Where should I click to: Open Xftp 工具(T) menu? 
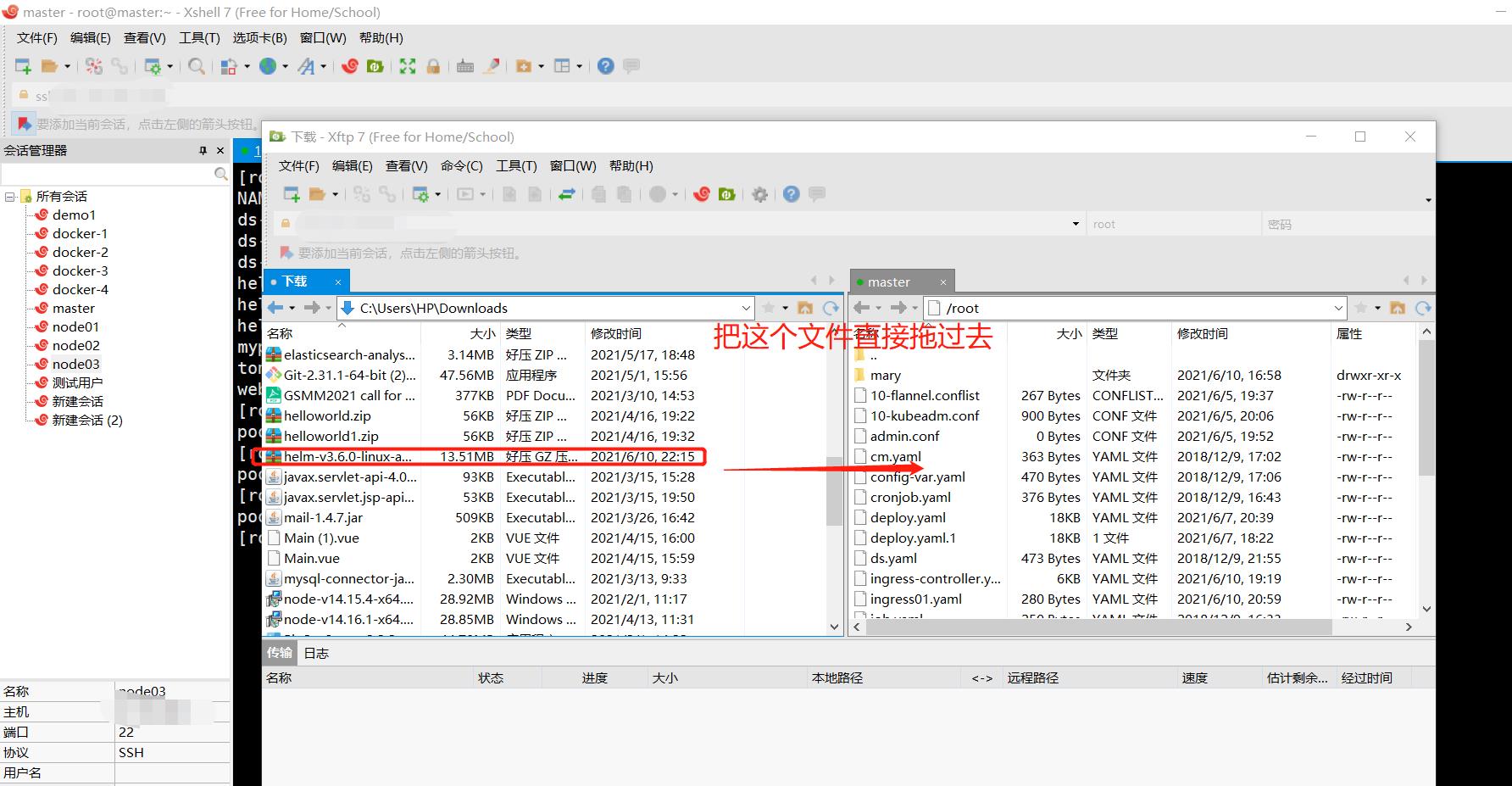coord(516,166)
